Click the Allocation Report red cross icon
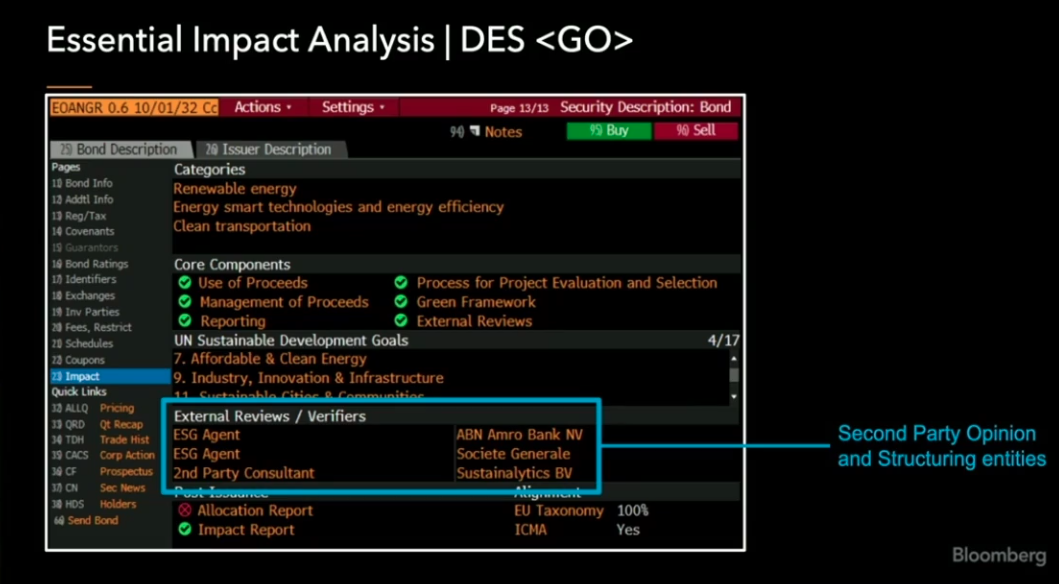Image resolution: width=1059 pixels, height=584 pixels. [184, 511]
